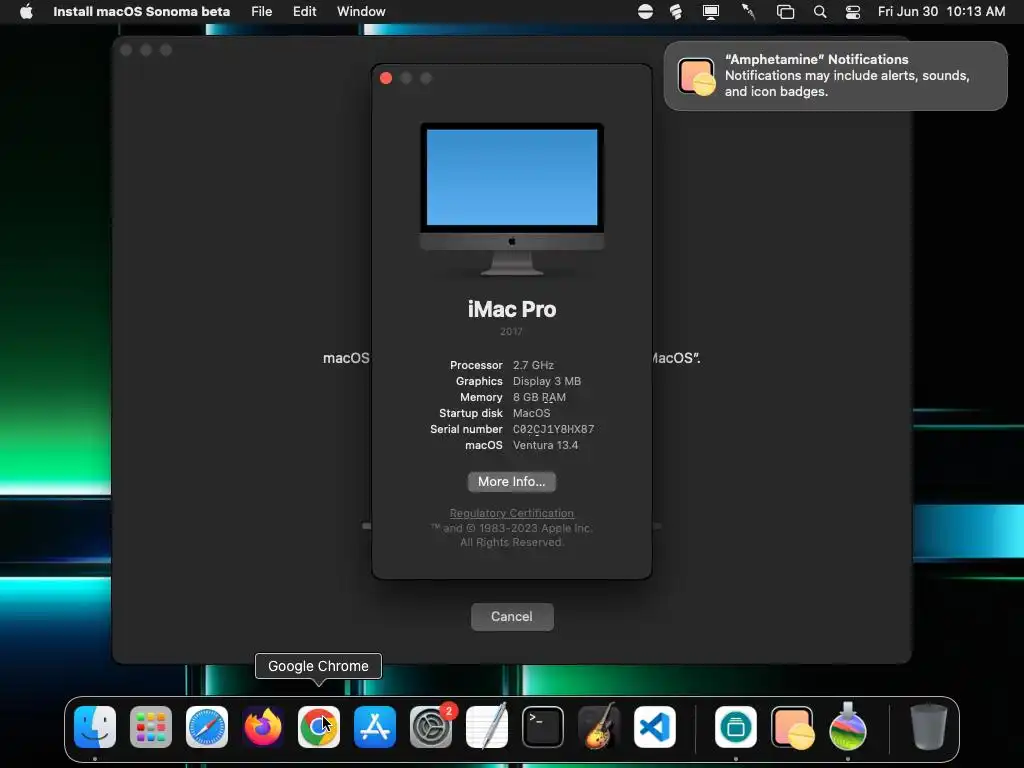This screenshot has height=768, width=1024.
Task: Launch Visual Studio Code from the Dock
Action: click(x=654, y=727)
